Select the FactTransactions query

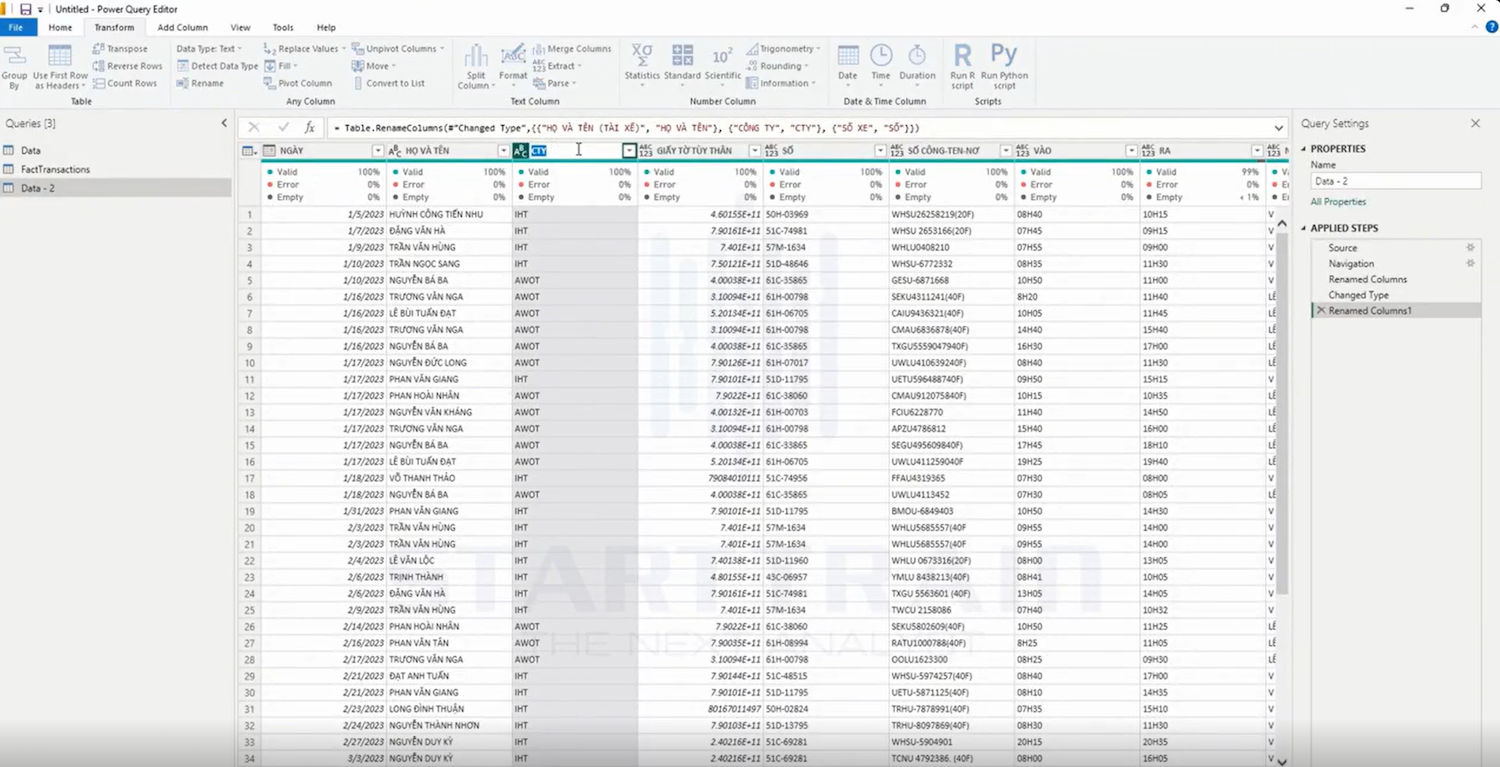click(55, 169)
